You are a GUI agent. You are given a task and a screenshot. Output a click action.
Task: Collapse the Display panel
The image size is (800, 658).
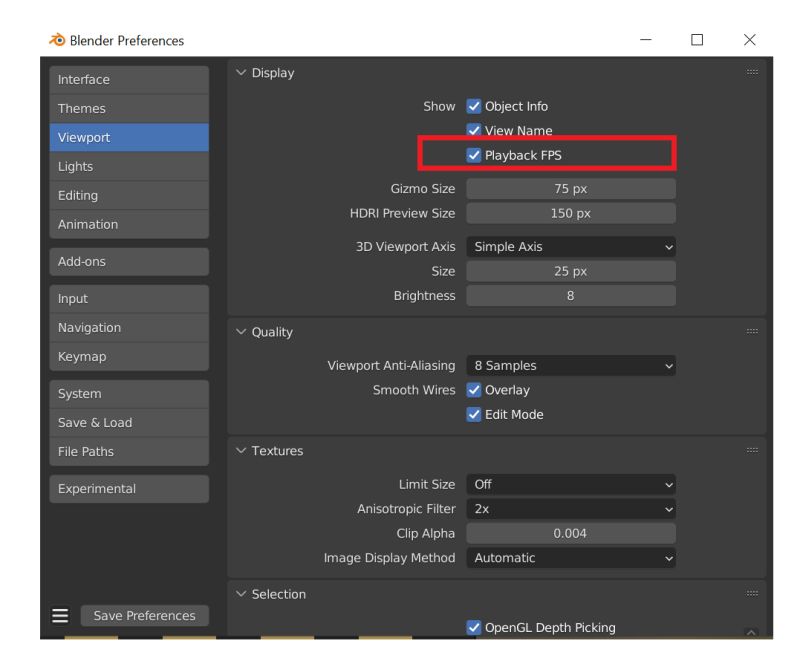click(241, 72)
